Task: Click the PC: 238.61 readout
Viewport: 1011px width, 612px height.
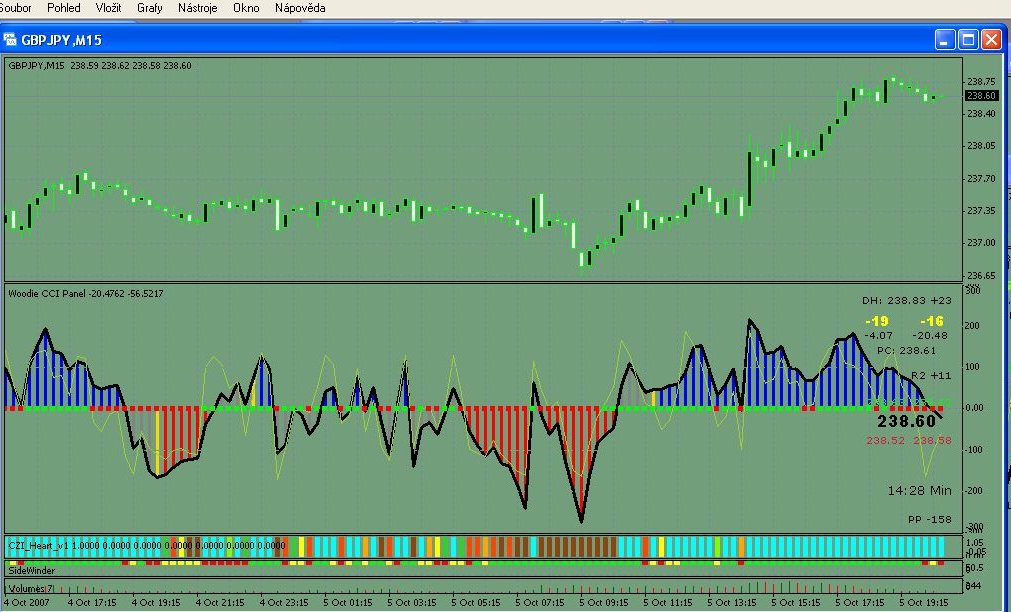Action: click(x=907, y=351)
